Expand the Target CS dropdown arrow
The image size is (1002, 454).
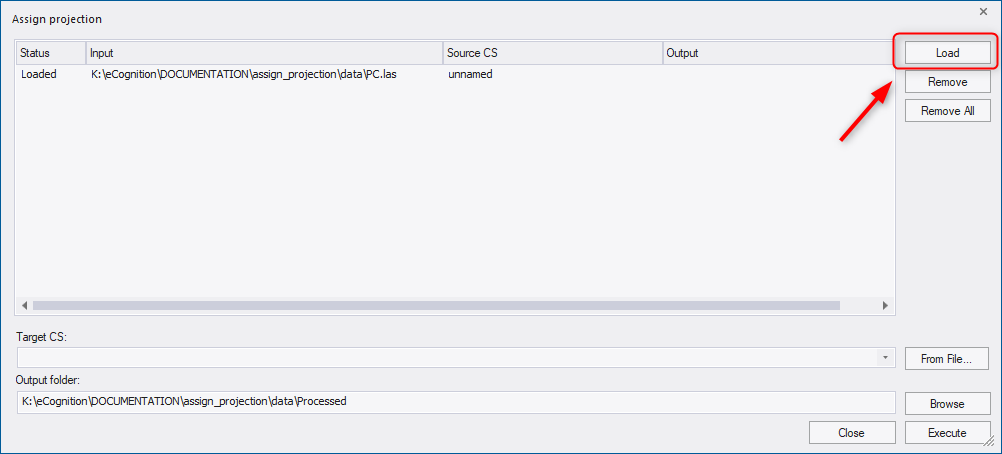coord(885,358)
